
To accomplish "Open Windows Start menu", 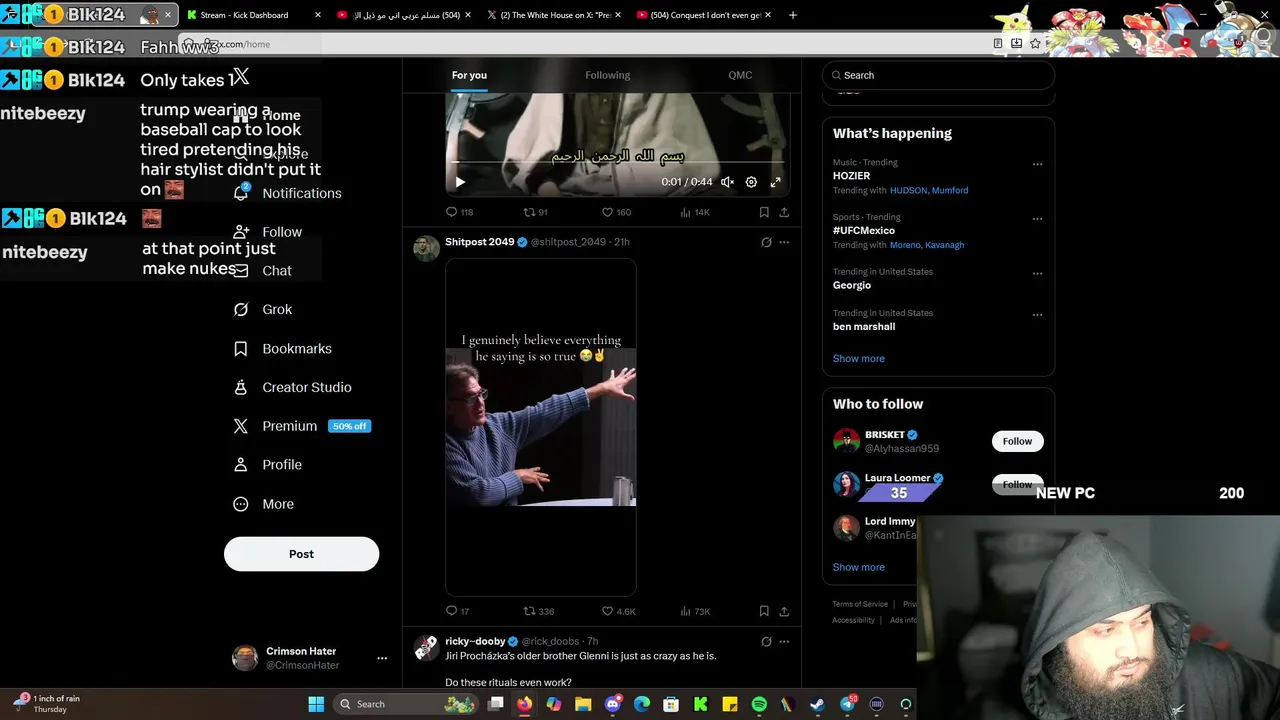I will pyautogui.click(x=316, y=704).
